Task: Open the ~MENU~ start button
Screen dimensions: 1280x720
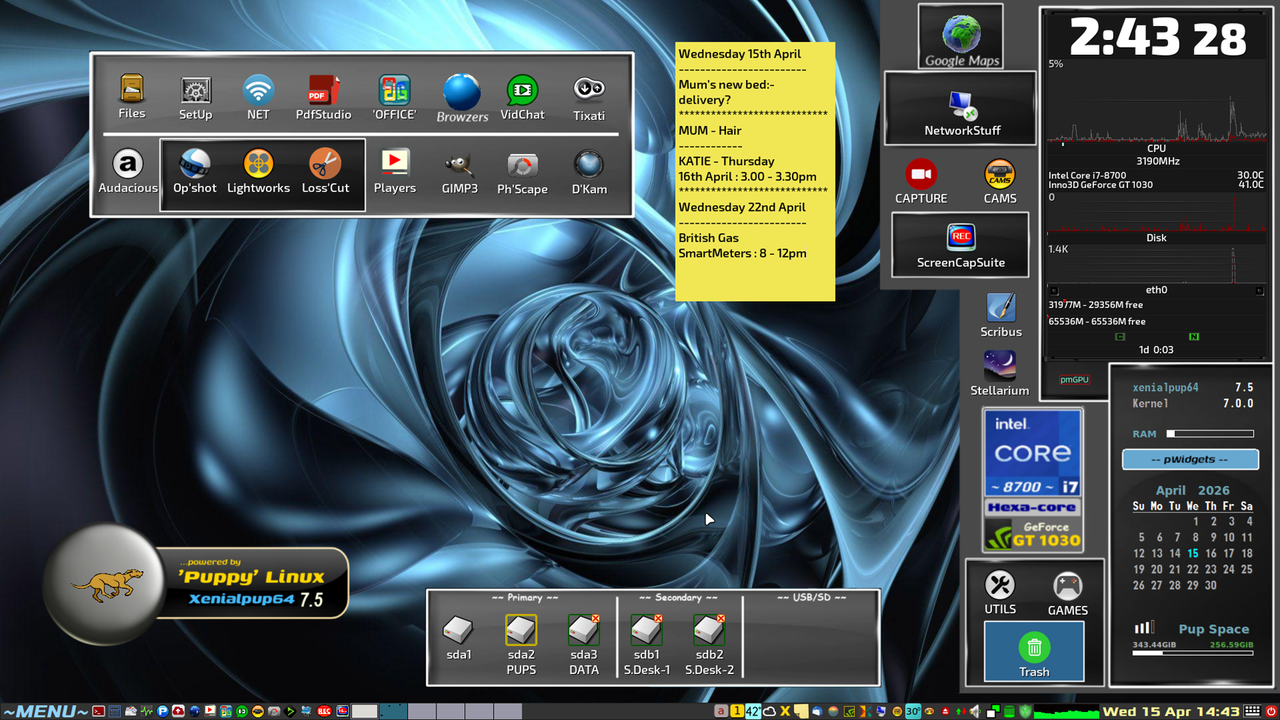Action: (45, 711)
